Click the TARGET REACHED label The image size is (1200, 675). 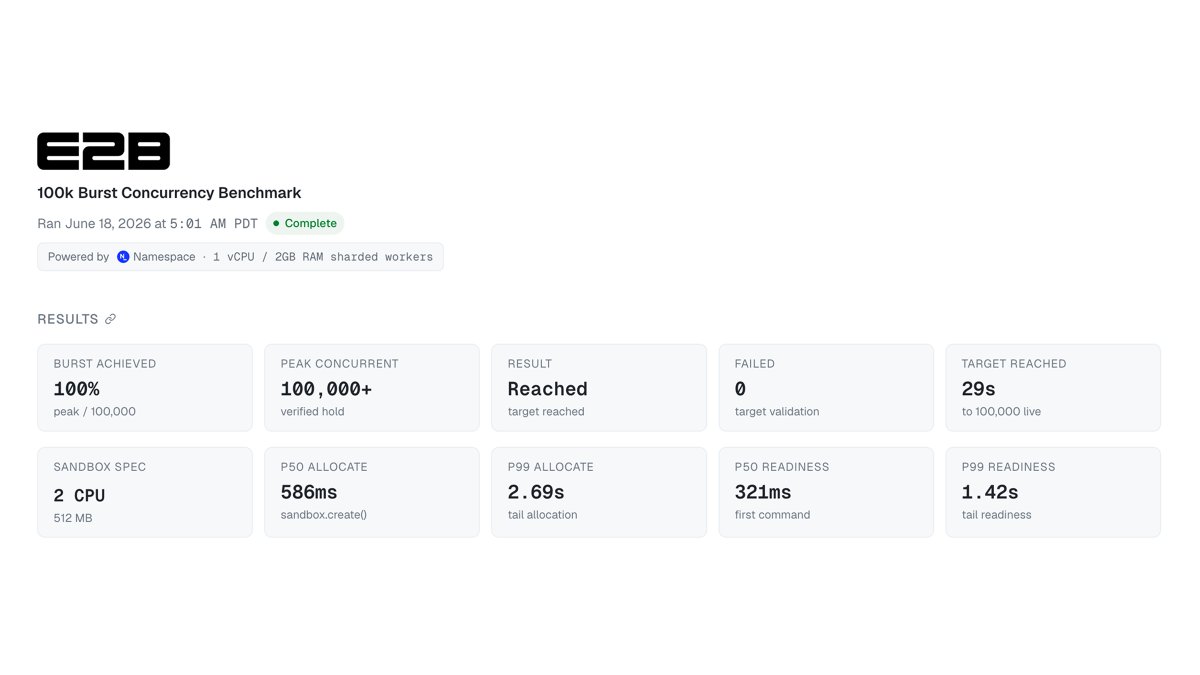pos(1014,364)
